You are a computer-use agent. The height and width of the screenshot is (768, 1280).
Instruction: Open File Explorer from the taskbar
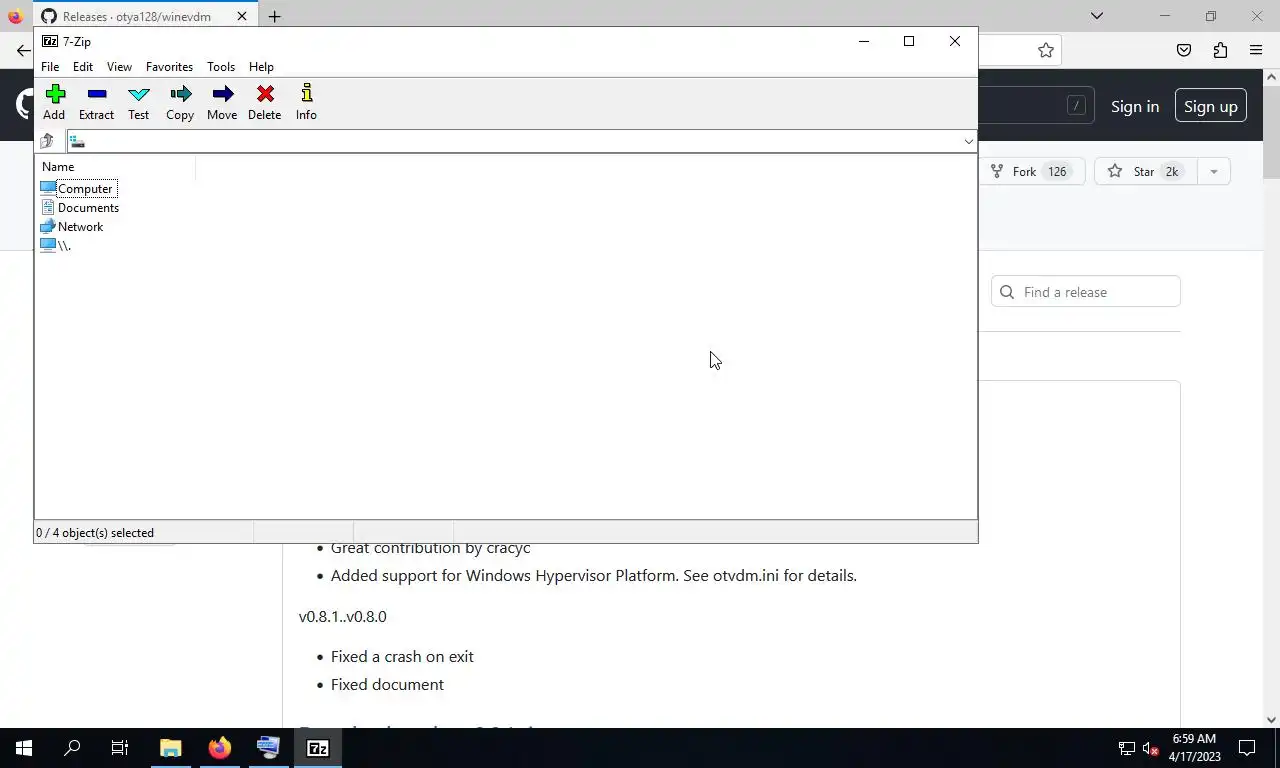click(x=171, y=748)
